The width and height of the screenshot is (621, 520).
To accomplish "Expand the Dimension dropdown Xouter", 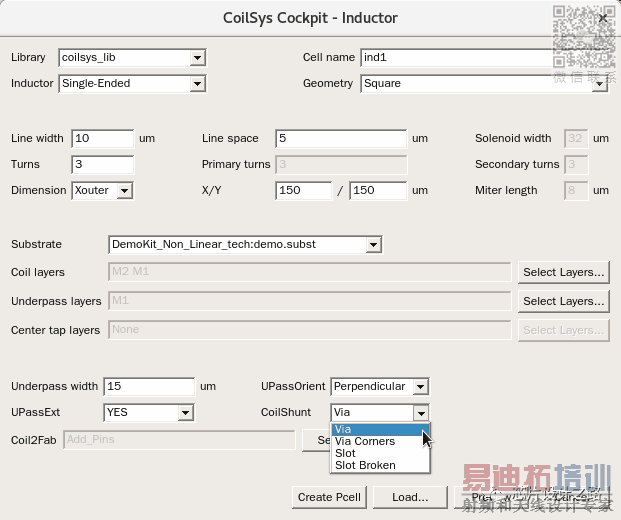I will coord(102,190).
